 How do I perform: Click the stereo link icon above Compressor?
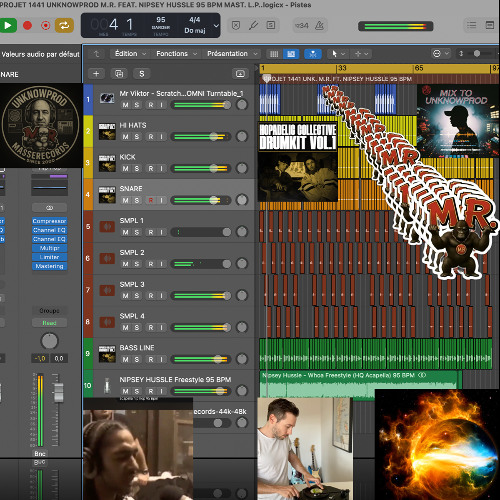(x=49, y=208)
